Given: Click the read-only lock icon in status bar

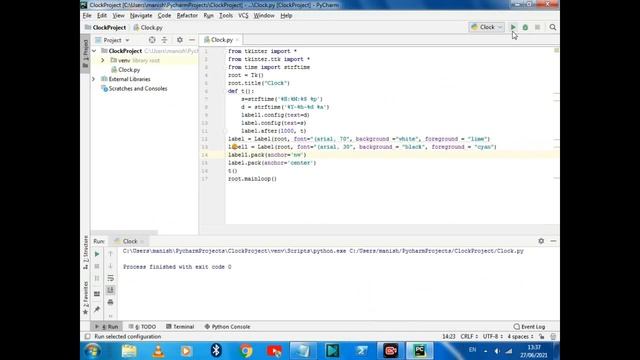Looking at the screenshot, I should click(541, 336).
